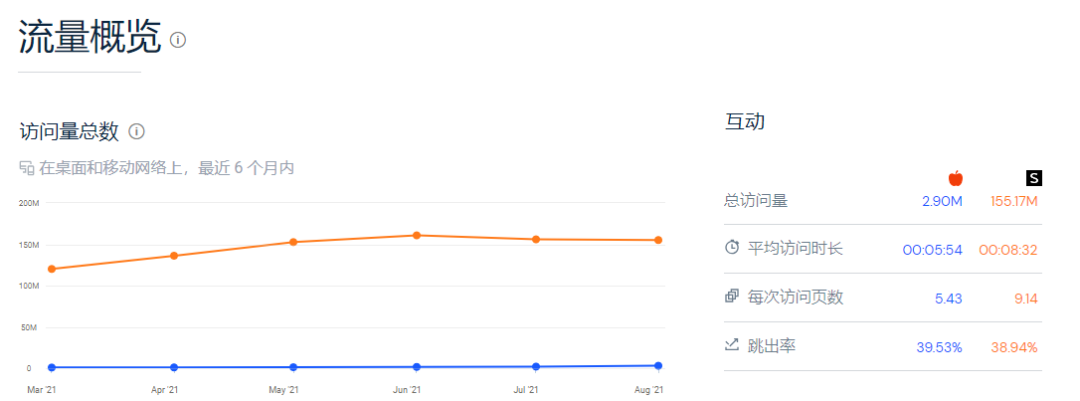The height and width of the screenshot is (401, 1080).
Task: Click the chart icon beside 跳出率
Action: tap(732, 345)
